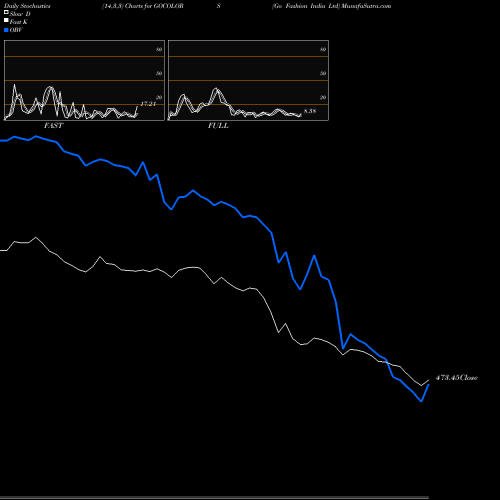Click the 80 level label in FULL chart
500x500 pixels.
(x=323, y=49)
